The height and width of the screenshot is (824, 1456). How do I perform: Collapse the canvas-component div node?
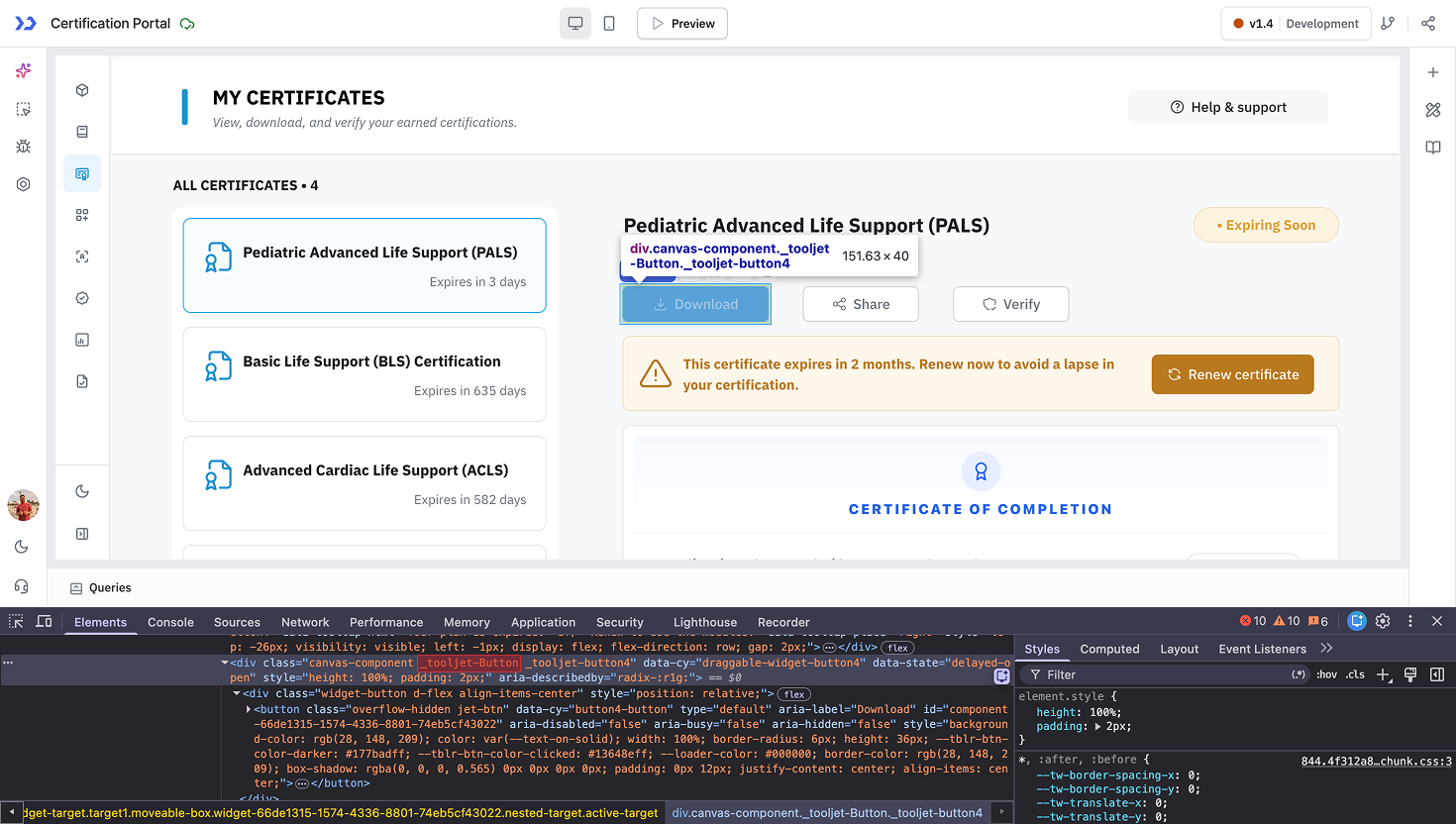pyautogui.click(x=225, y=663)
